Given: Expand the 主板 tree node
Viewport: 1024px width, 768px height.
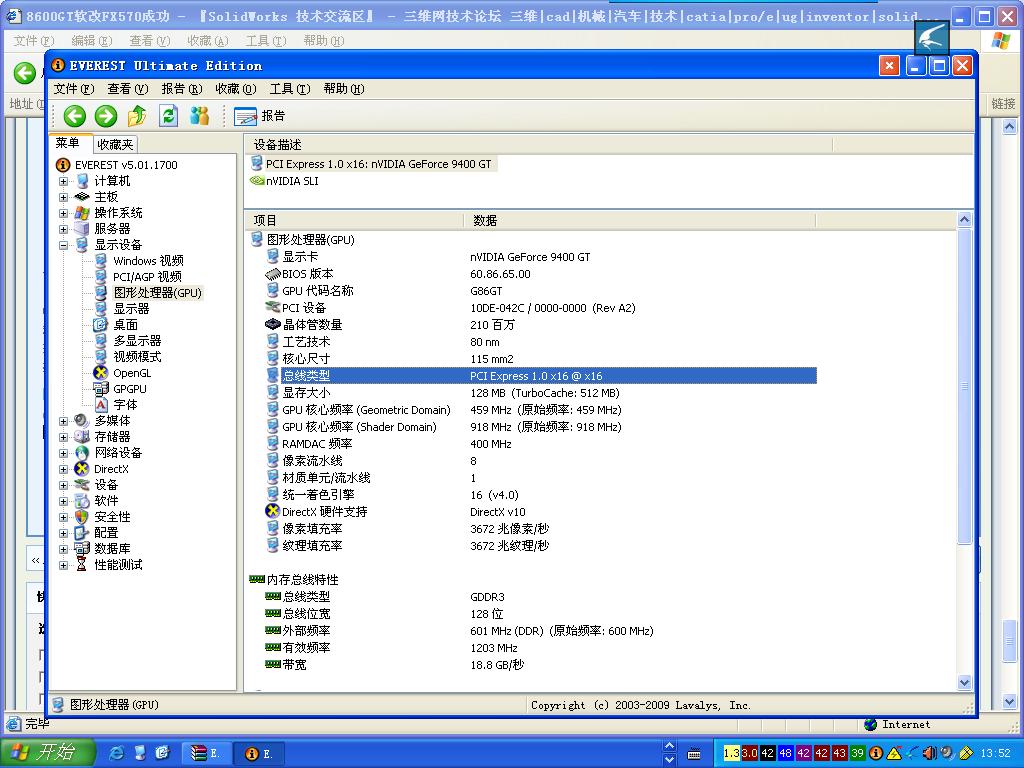Looking at the screenshot, I should click(x=63, y=197).
